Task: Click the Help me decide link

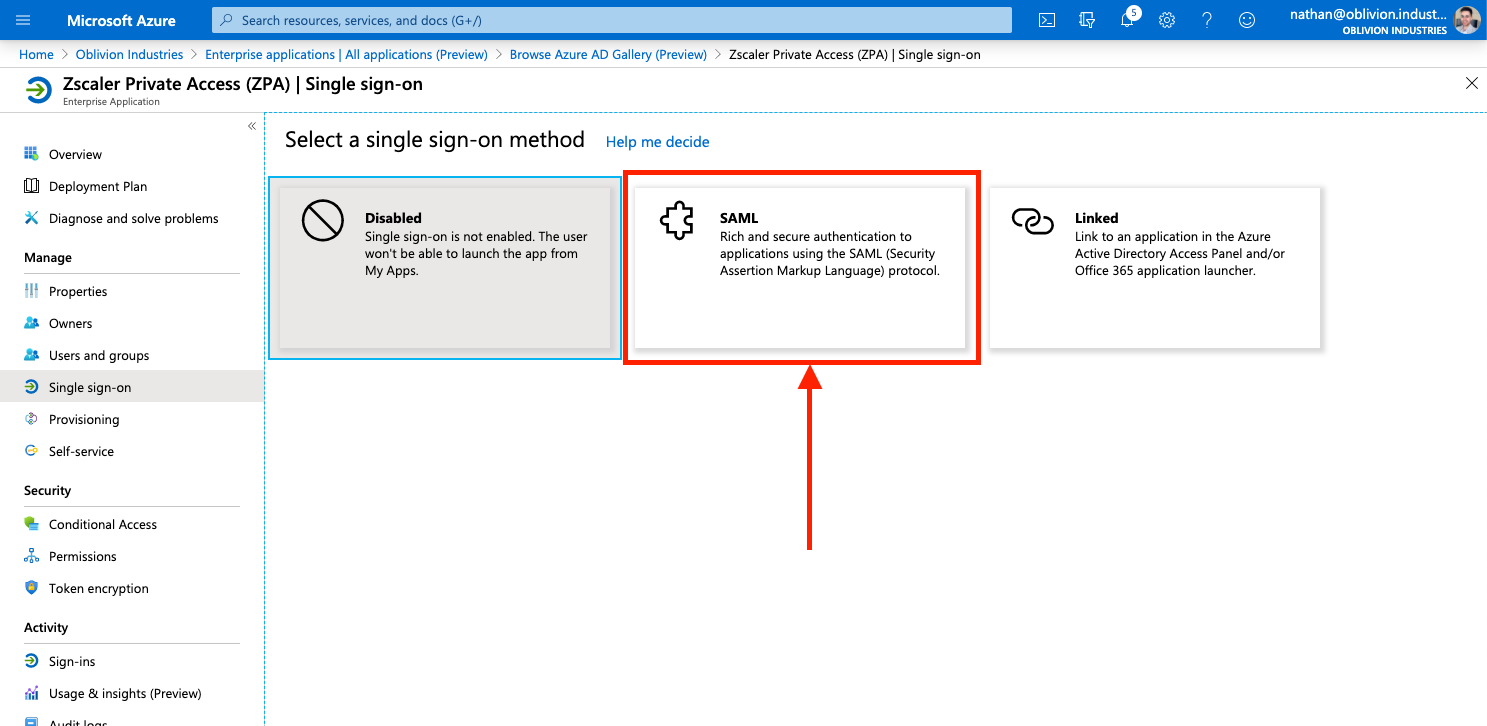Action: click(657, 142)
